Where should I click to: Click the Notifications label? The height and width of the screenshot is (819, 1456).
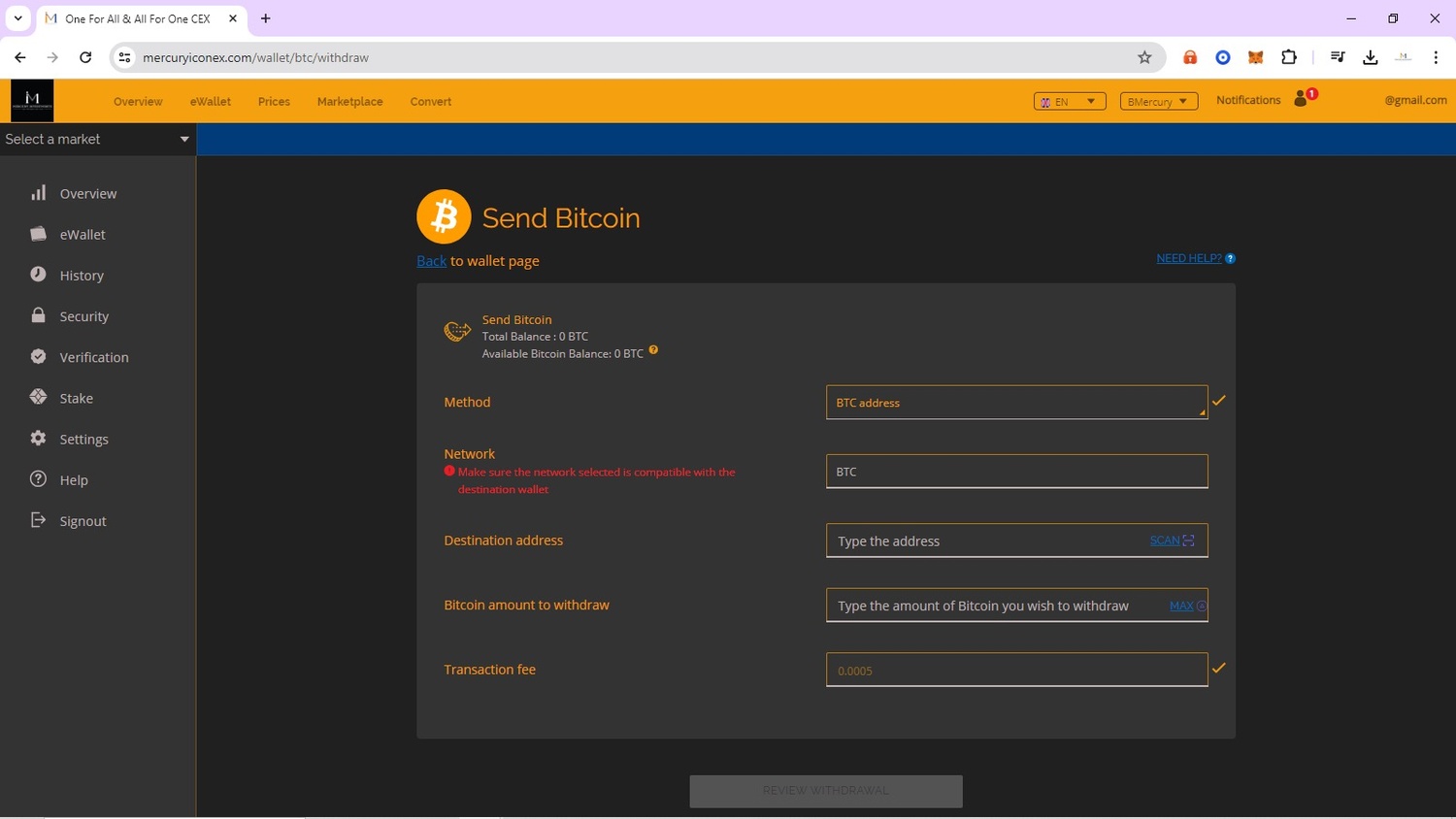coord(1248,100)
